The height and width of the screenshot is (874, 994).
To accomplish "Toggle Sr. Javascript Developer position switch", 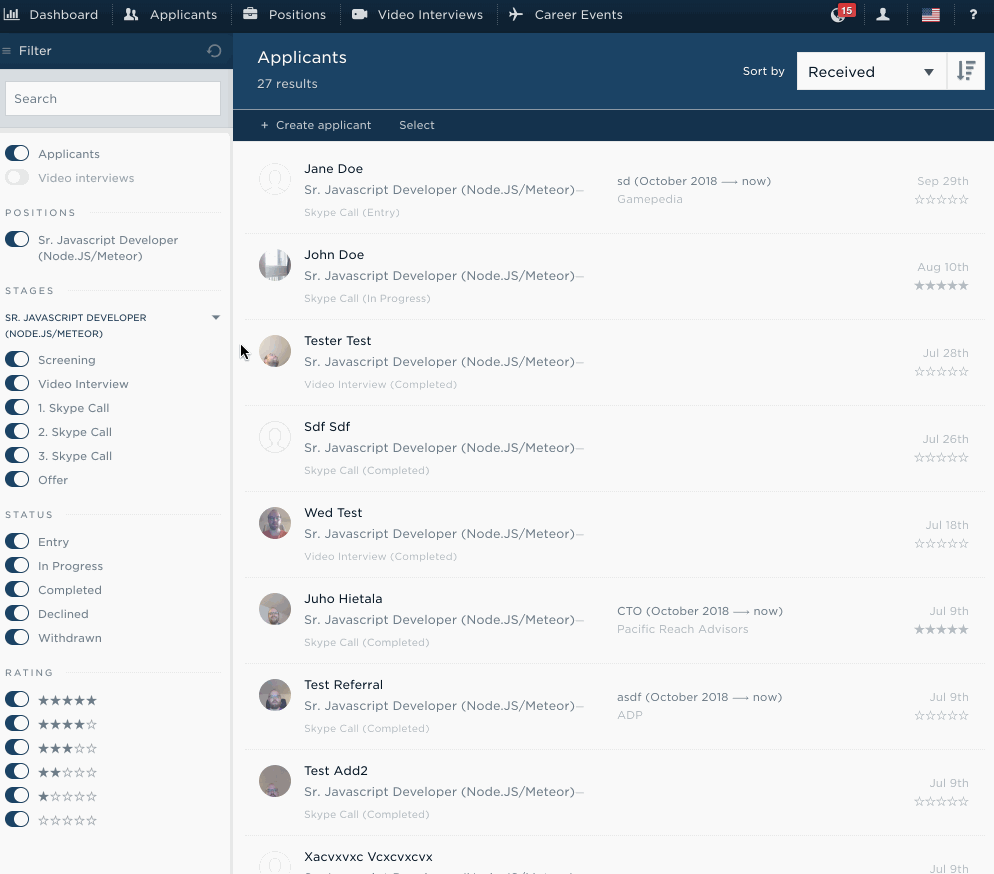I will coord(17,239).
